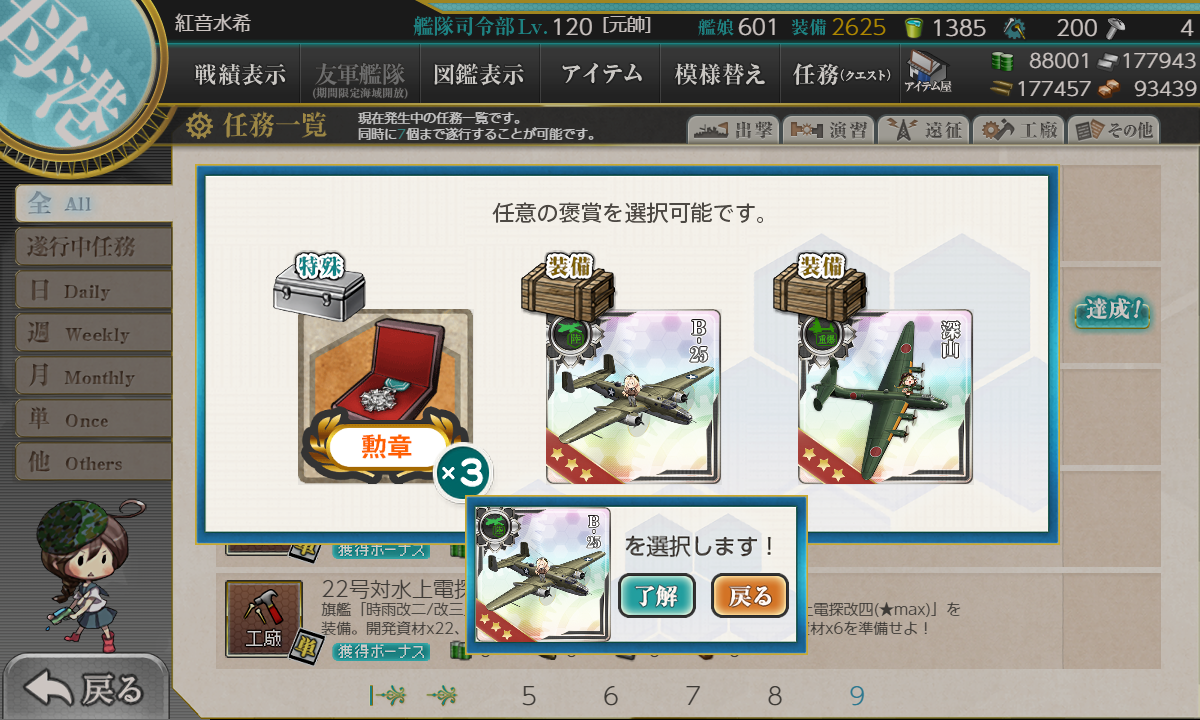The image size is (1200, 720).
Task: Show Monthly quests in sidebar
Action: tap(93, 376)
